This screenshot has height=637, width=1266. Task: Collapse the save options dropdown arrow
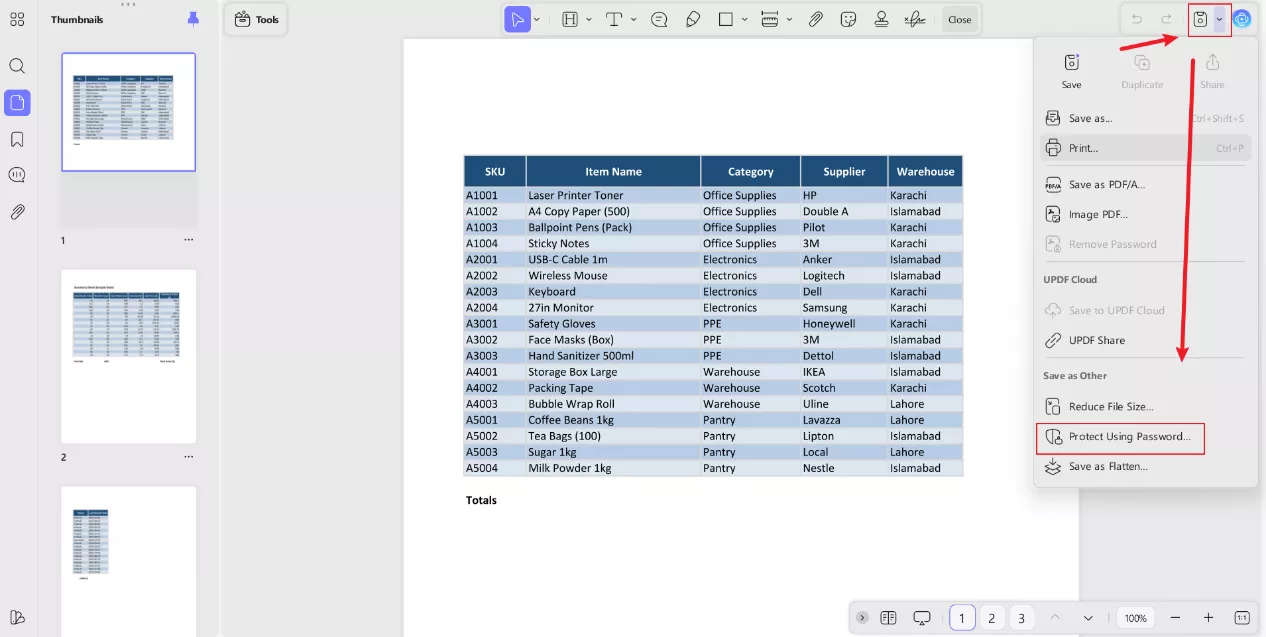coord(1219,19)
